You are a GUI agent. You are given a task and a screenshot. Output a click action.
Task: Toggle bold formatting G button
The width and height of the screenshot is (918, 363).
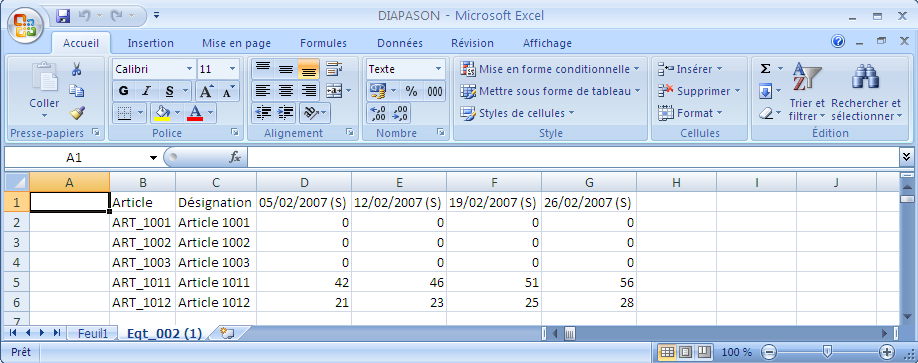pyautogui.click(x=124, y=91)
